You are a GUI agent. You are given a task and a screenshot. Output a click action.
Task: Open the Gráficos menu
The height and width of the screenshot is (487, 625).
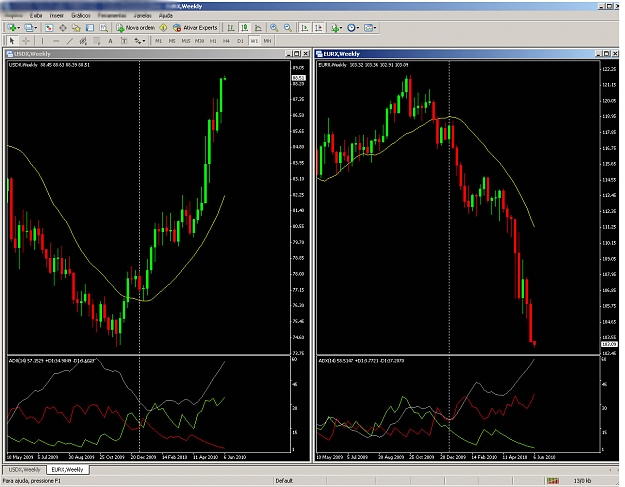(x=81, y=16)
